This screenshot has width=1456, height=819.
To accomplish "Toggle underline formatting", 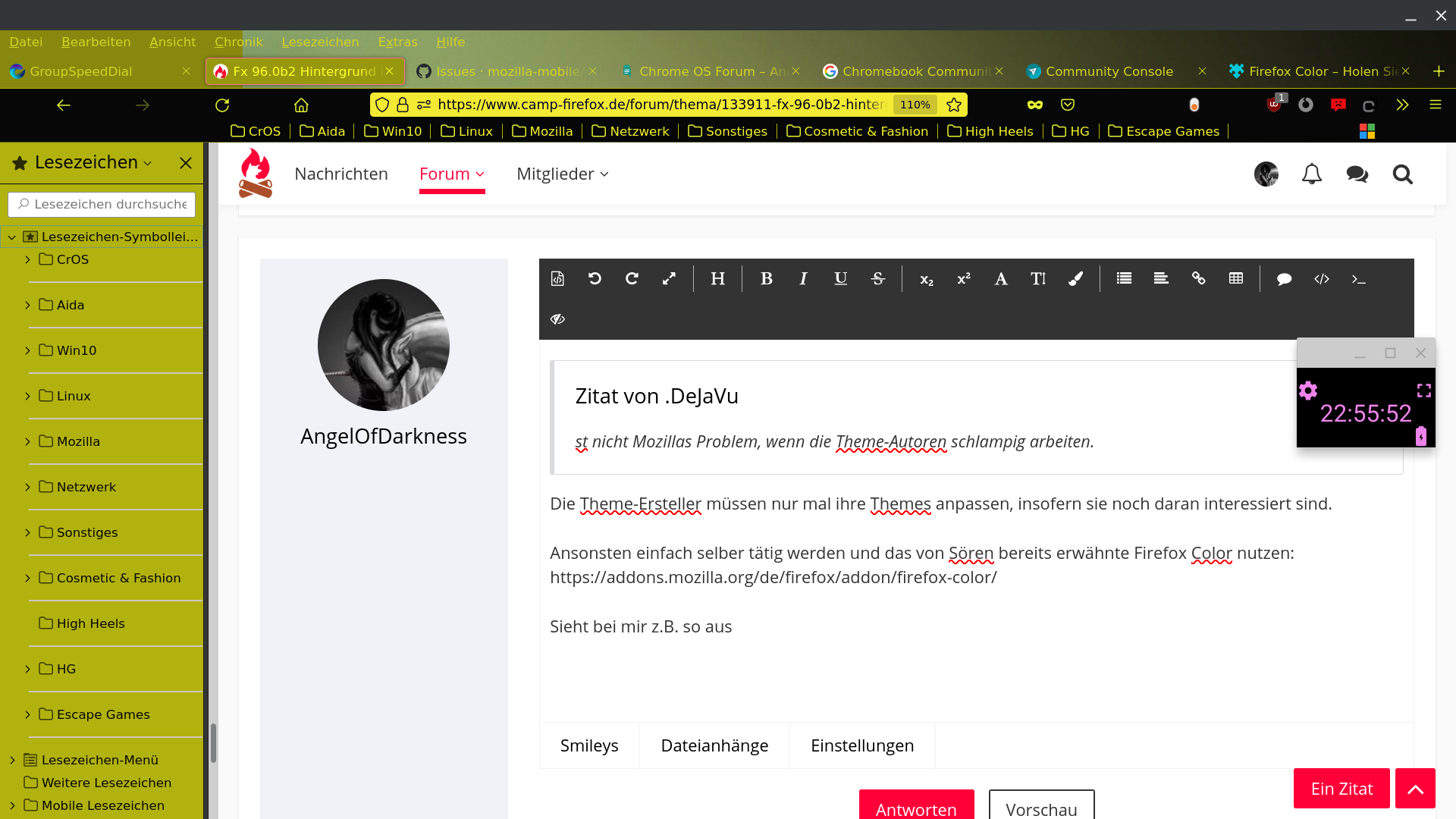I will [840, 279].
